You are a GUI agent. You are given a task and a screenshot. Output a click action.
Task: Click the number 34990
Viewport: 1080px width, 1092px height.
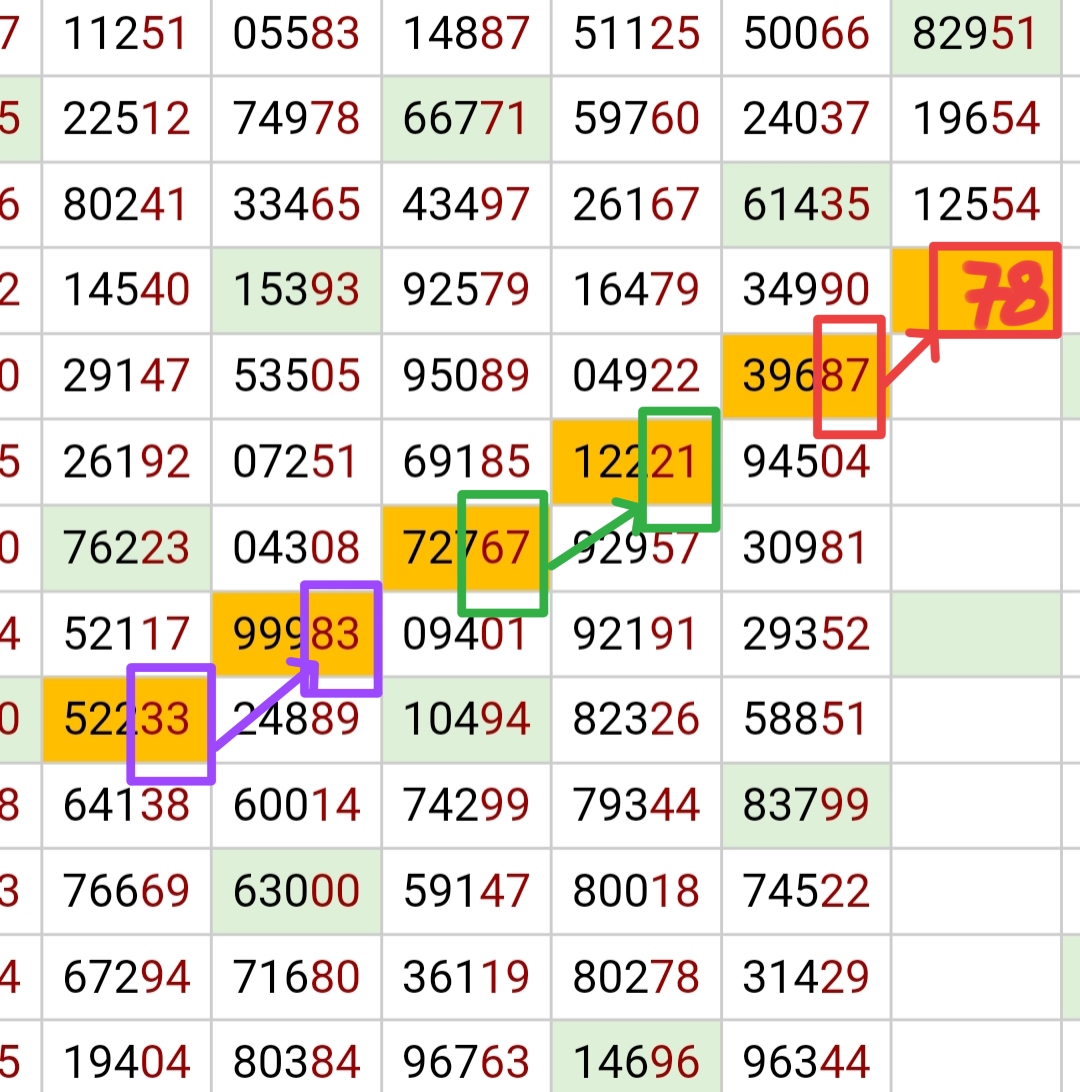806,290
